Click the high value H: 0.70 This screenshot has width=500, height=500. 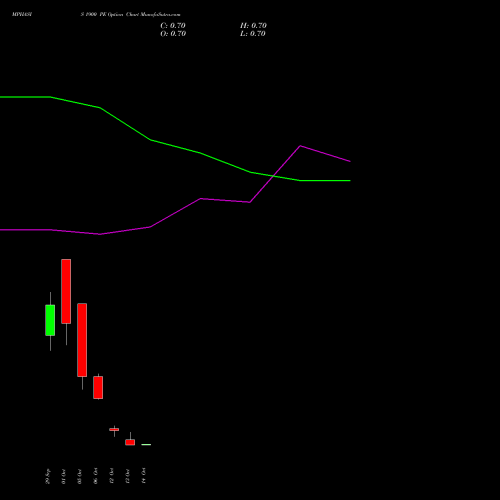[253, 26]
